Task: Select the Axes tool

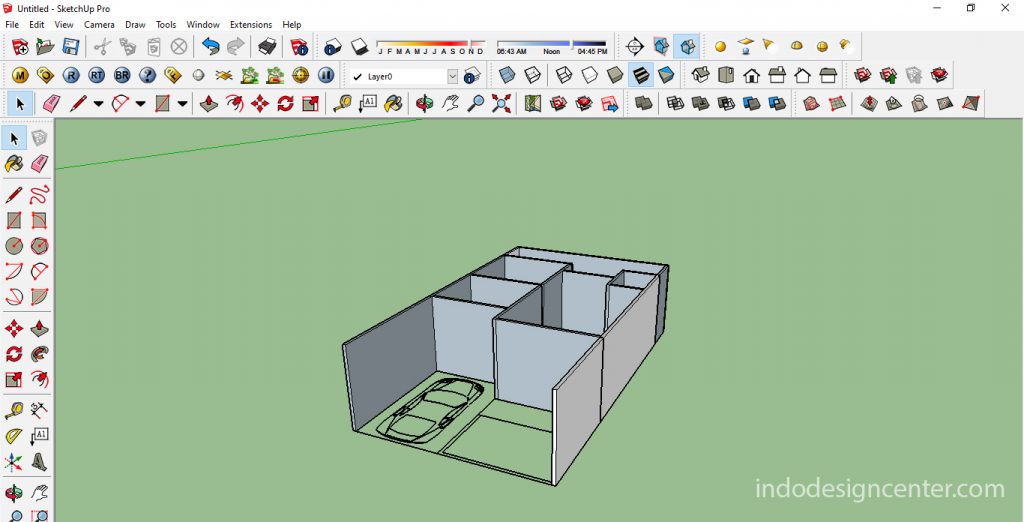Action: click(14, 463)
